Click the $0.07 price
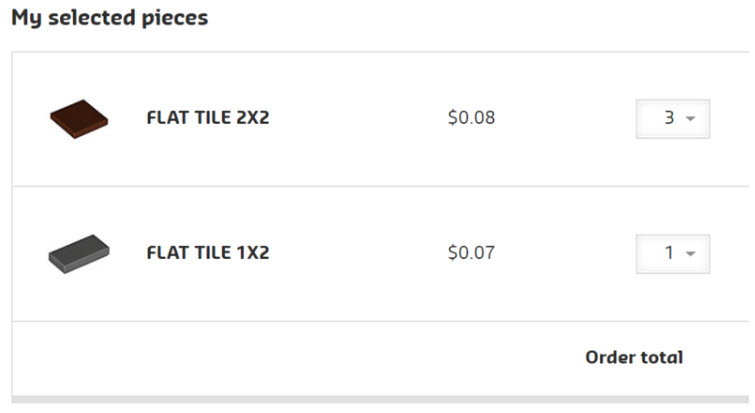This screenshot has height=413, width=755. pyautogui.click(x=471, y=253)
